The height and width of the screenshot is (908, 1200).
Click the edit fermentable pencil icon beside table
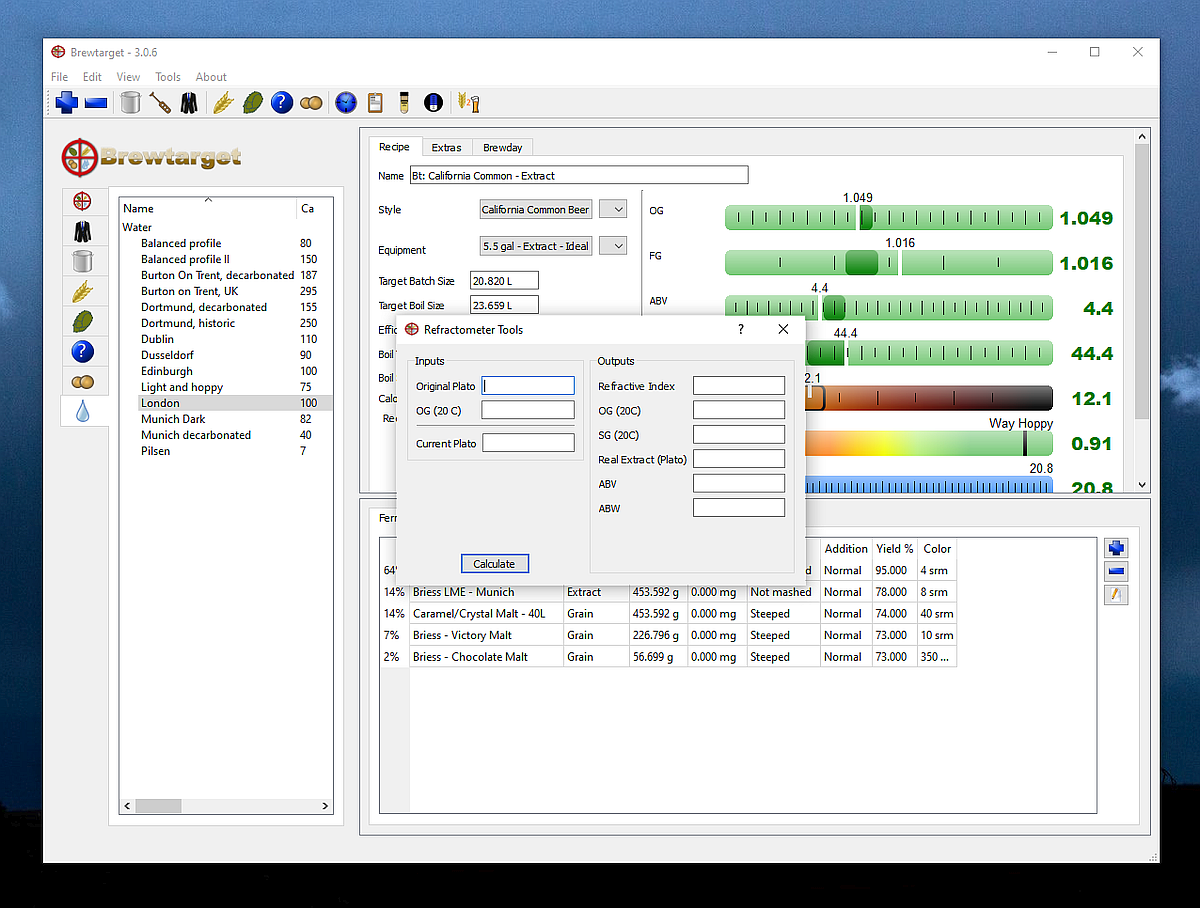pos(1117,595)
